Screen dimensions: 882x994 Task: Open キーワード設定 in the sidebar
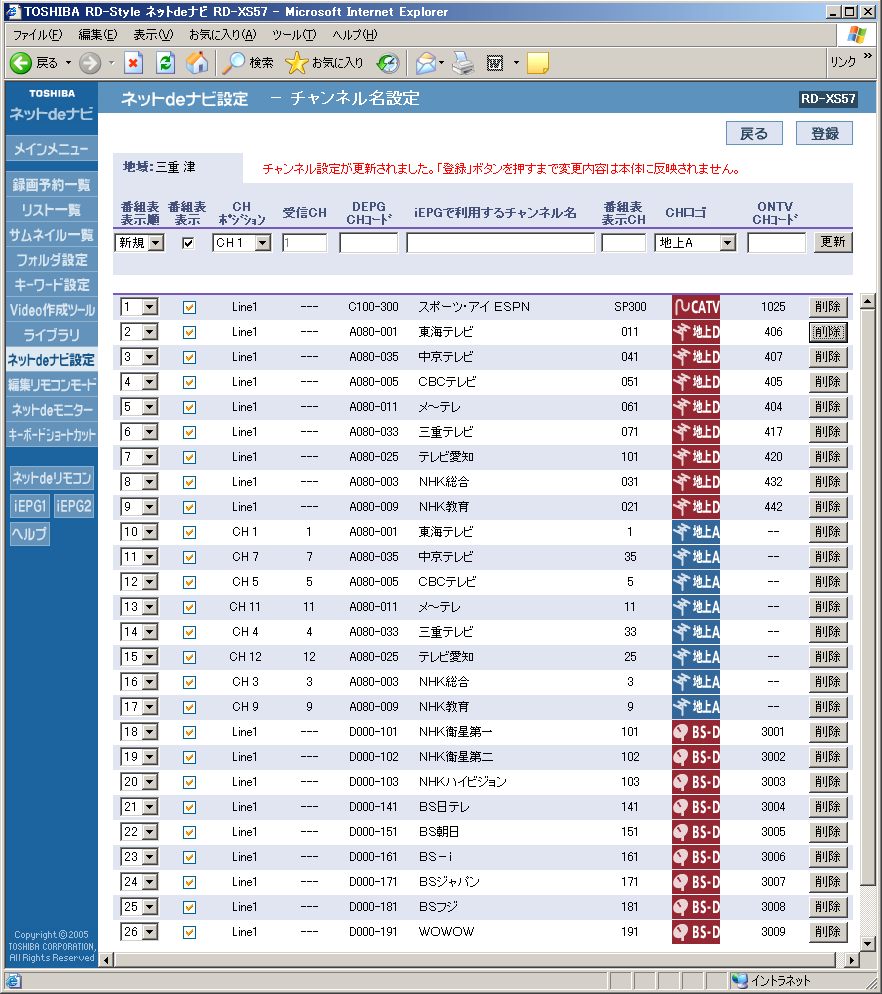[x=51, y=285]
